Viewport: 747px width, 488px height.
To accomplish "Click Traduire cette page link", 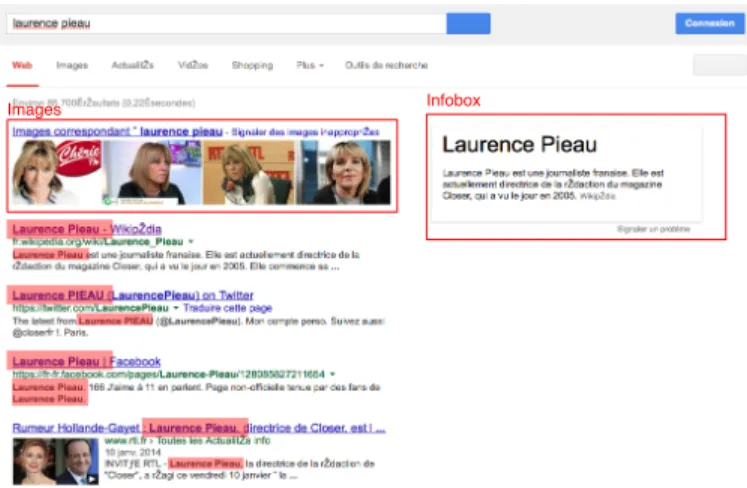I will [228, 308].
